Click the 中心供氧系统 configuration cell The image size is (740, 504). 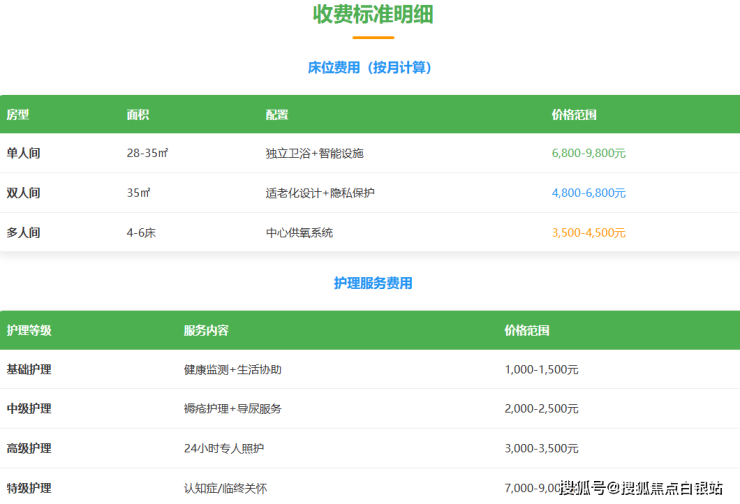click(x=299, y=233)
